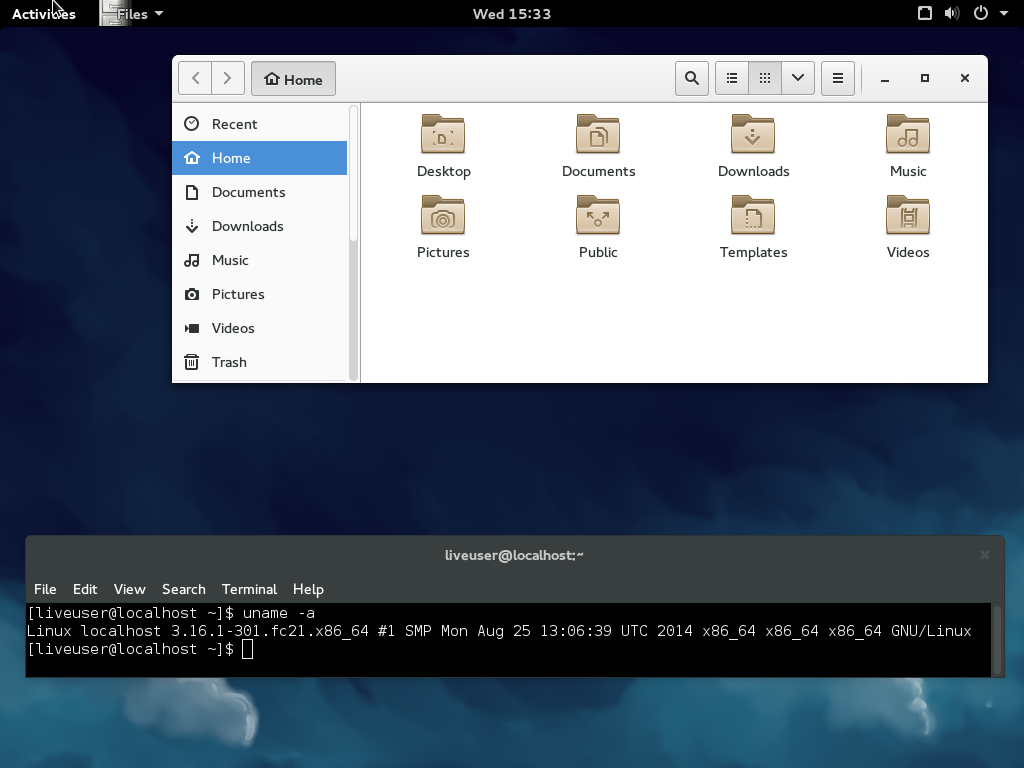Open the Files application menu in top bar
Image resolution: width=1024 pixels, height=768 pixels.
(130, 13)
